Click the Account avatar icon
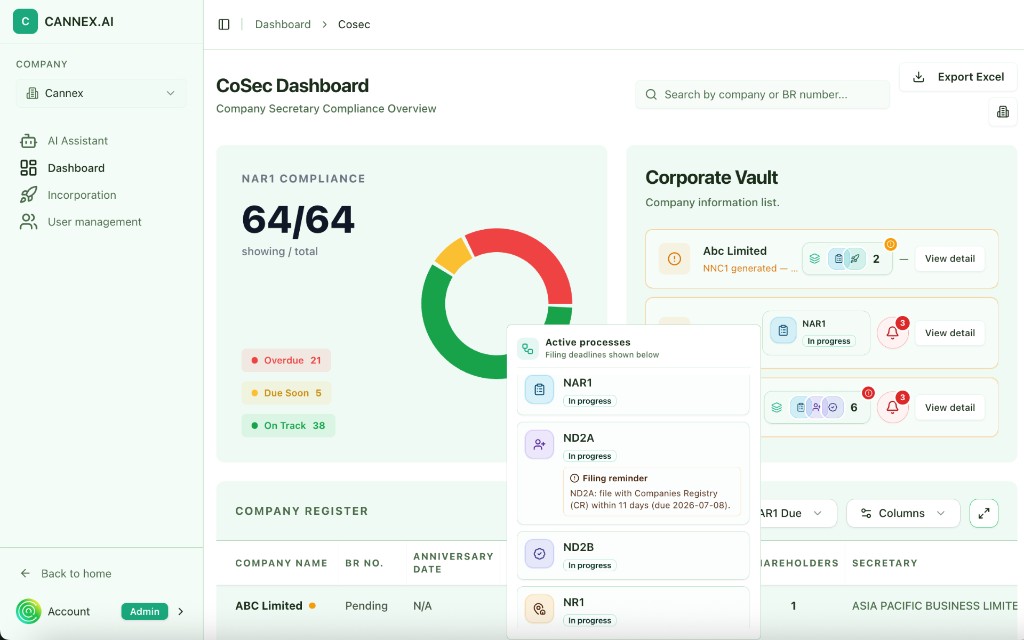The width and height of the screenshot is (1024, 640). click(28, 612)
